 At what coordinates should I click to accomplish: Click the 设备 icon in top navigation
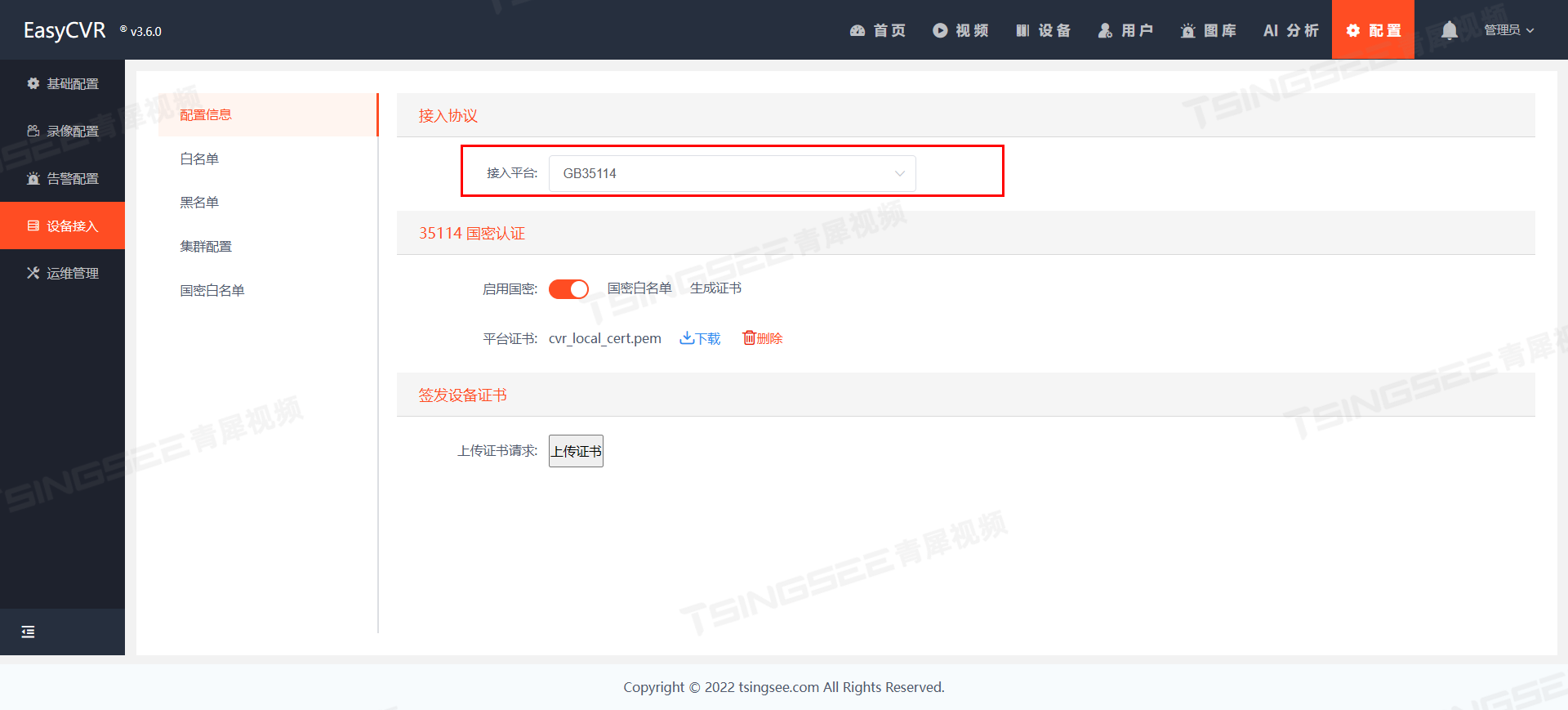pos(1022,30)
